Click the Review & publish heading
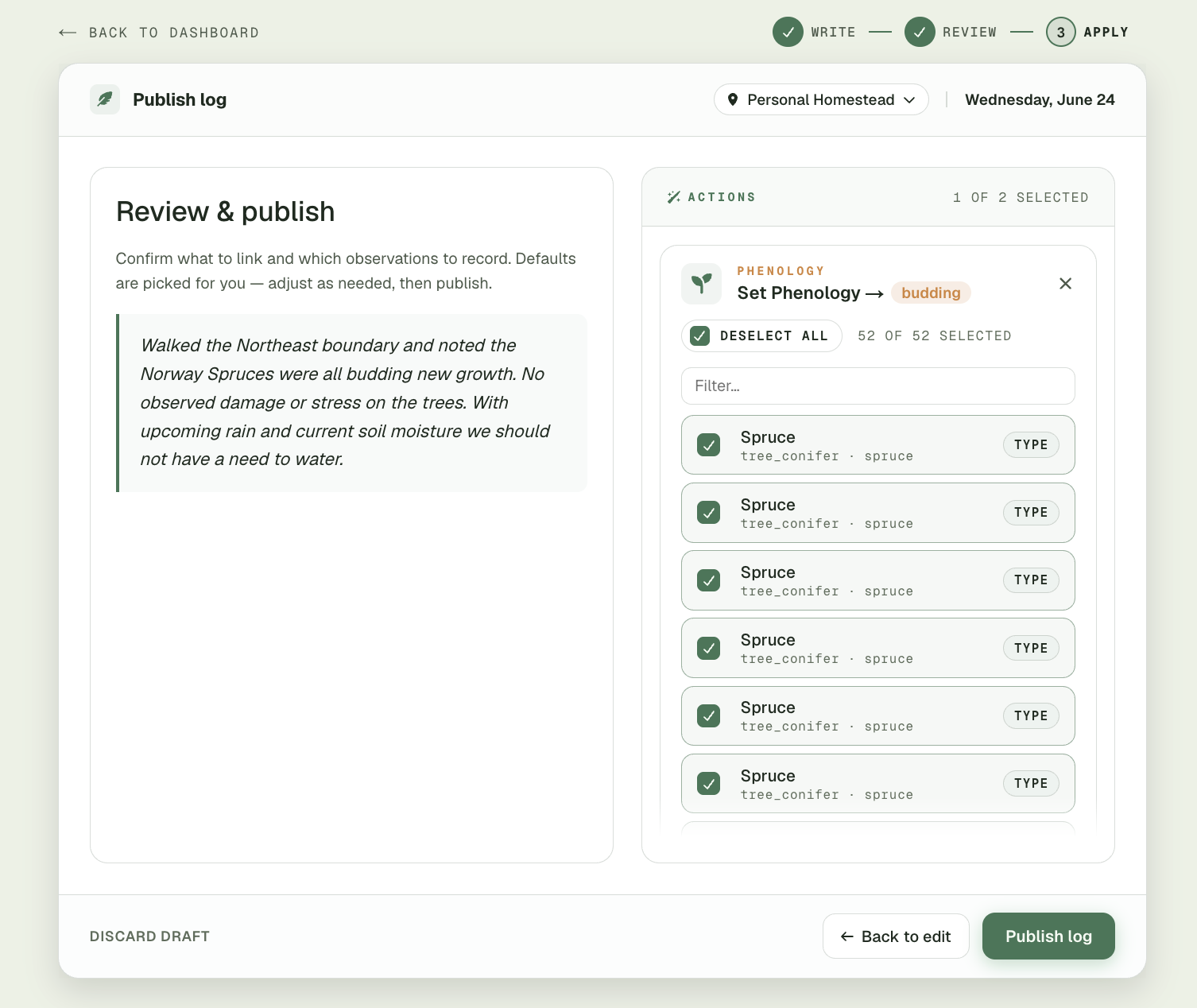The image size is (1197, 1008). [x=226, y=211]
